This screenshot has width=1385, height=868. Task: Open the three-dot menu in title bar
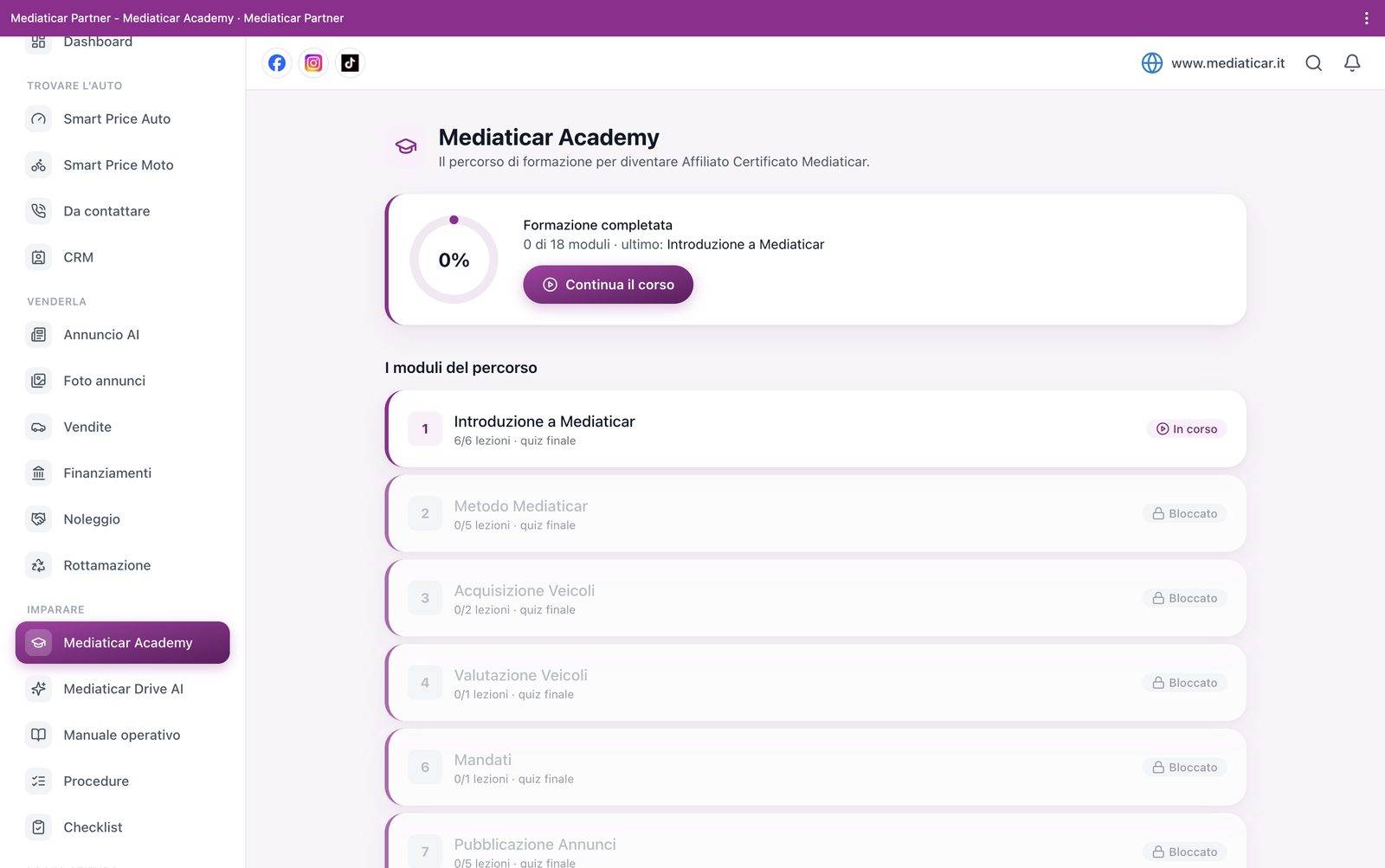coord(1367,18)
